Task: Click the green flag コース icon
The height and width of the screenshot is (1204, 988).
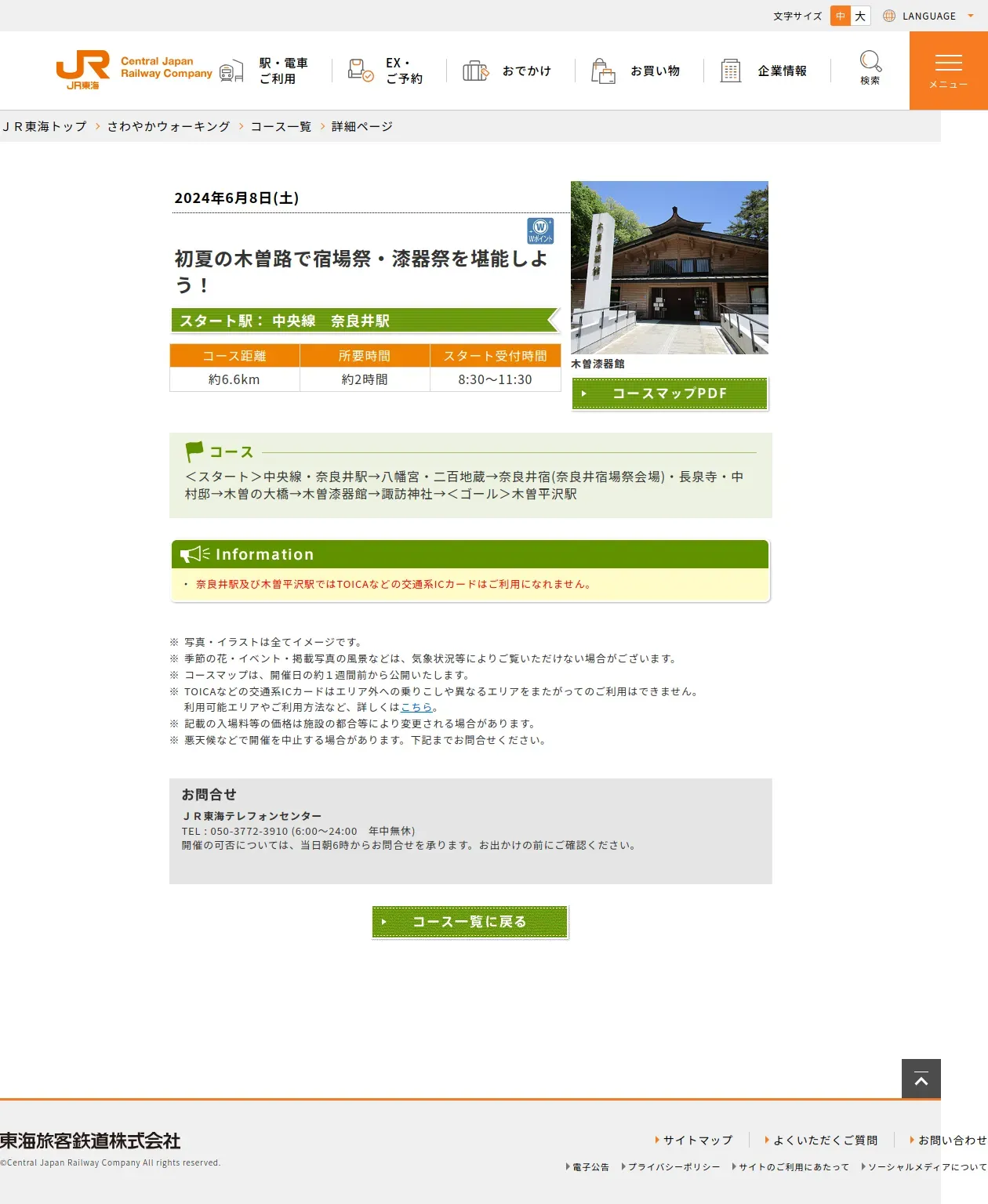Action: click(194, 451)
